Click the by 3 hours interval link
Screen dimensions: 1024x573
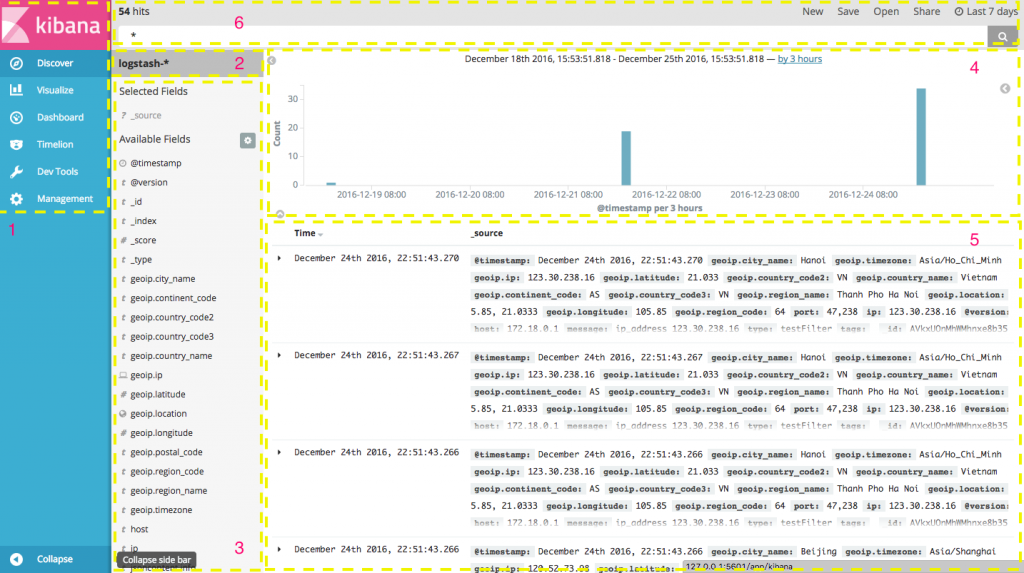coord(799,59)
